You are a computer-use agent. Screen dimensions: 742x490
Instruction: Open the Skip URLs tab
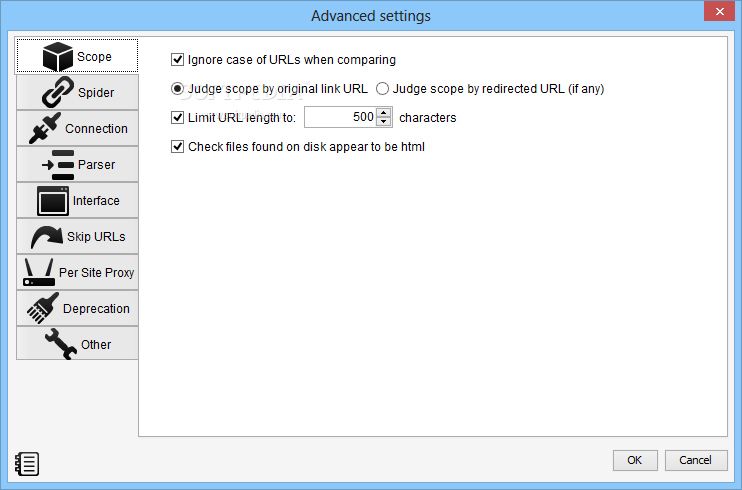[77, 236]
